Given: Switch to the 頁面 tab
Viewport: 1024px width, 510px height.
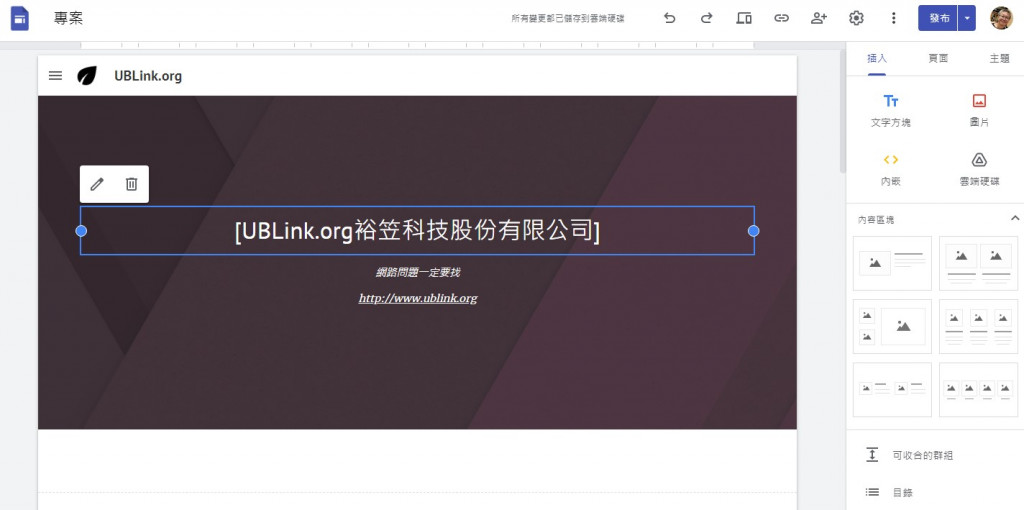Looking at the screenshot, I should [x=938, y=59].
